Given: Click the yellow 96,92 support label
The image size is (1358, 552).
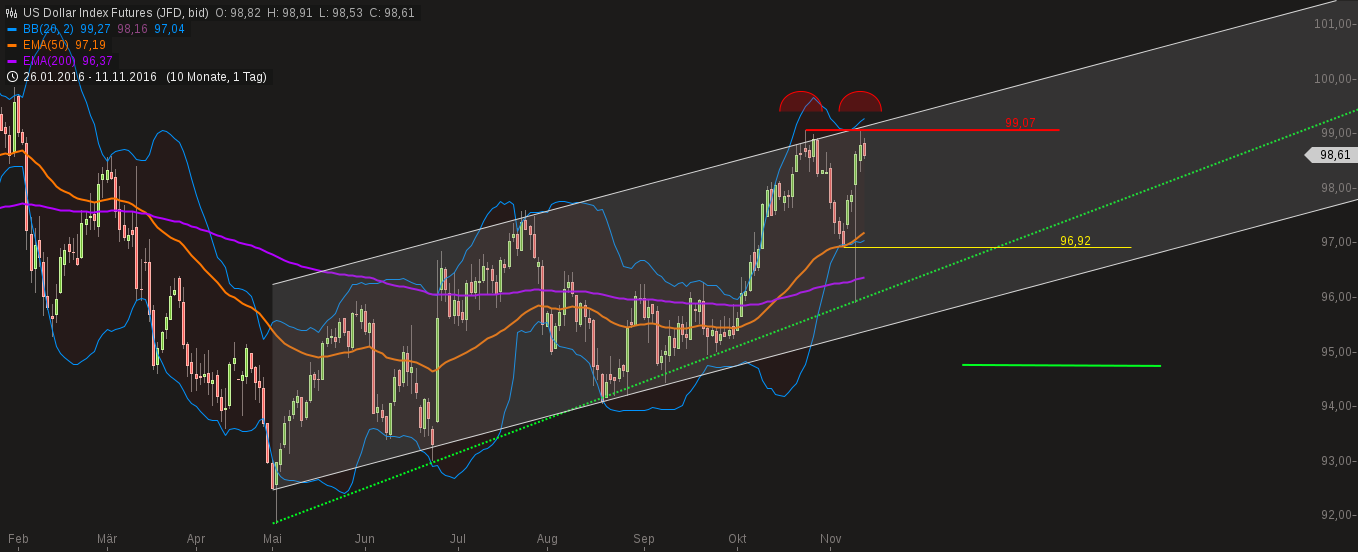Looking at the screenshot, I should point(1075,241).
